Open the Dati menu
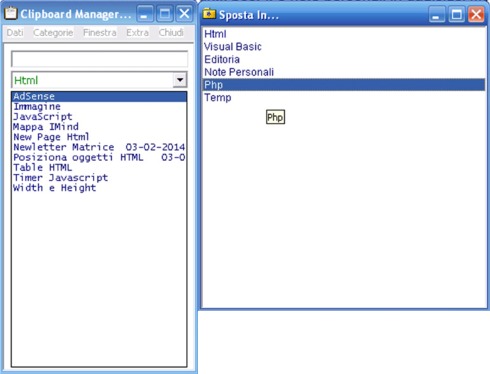490x374 pixels. (15, 33)
